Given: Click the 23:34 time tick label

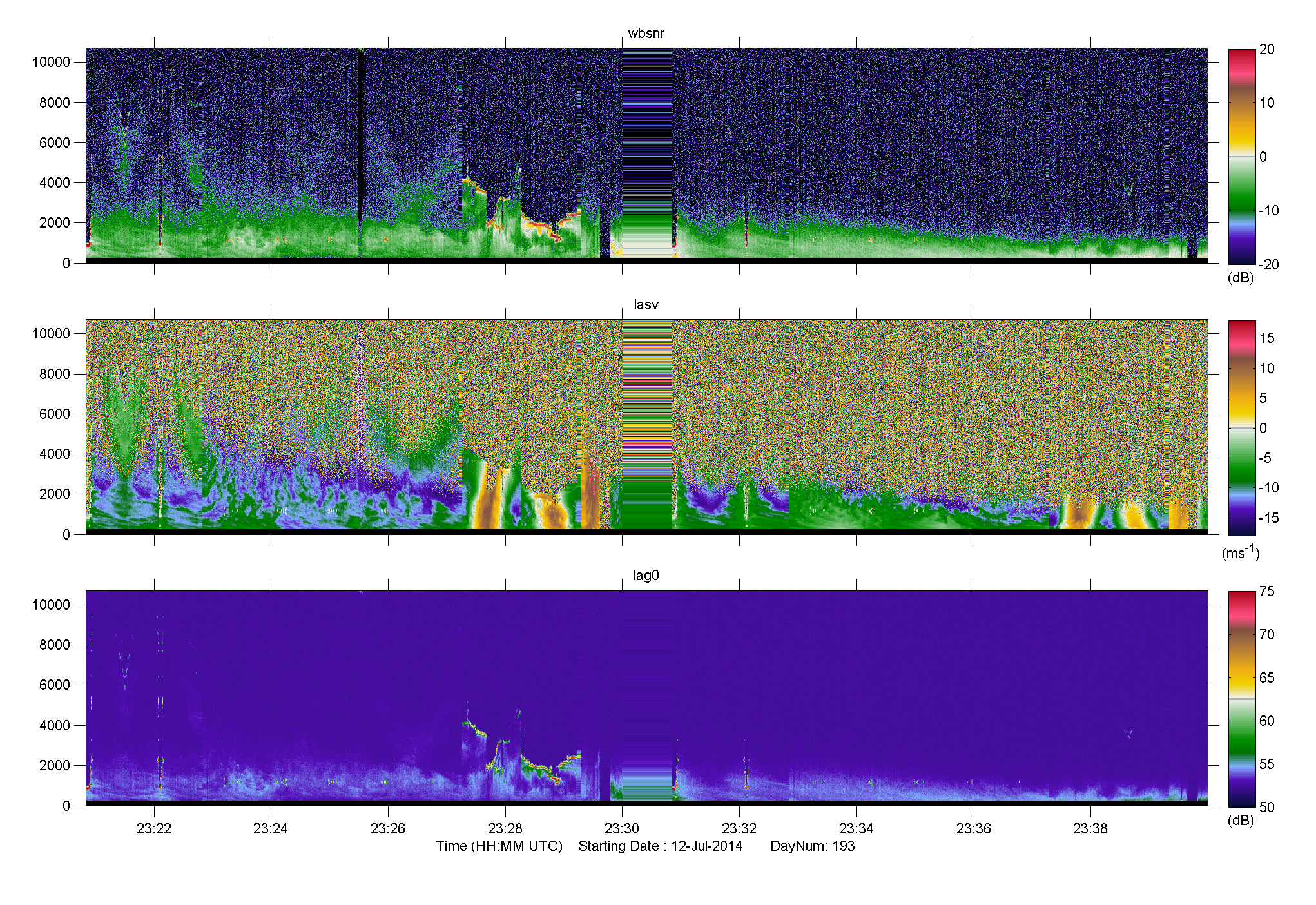Looking at the screenshot, I should coord(856,828).
